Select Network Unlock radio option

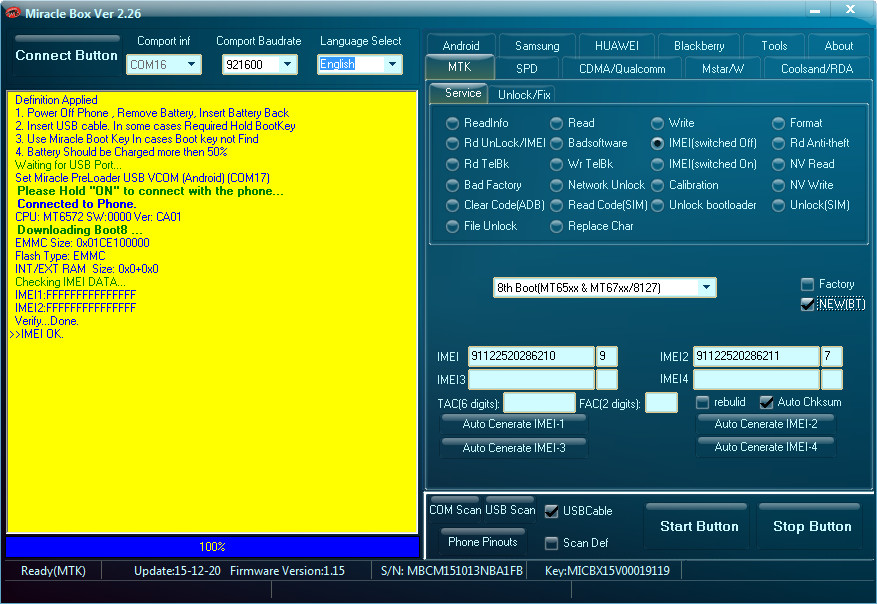[x=597, y=185]
